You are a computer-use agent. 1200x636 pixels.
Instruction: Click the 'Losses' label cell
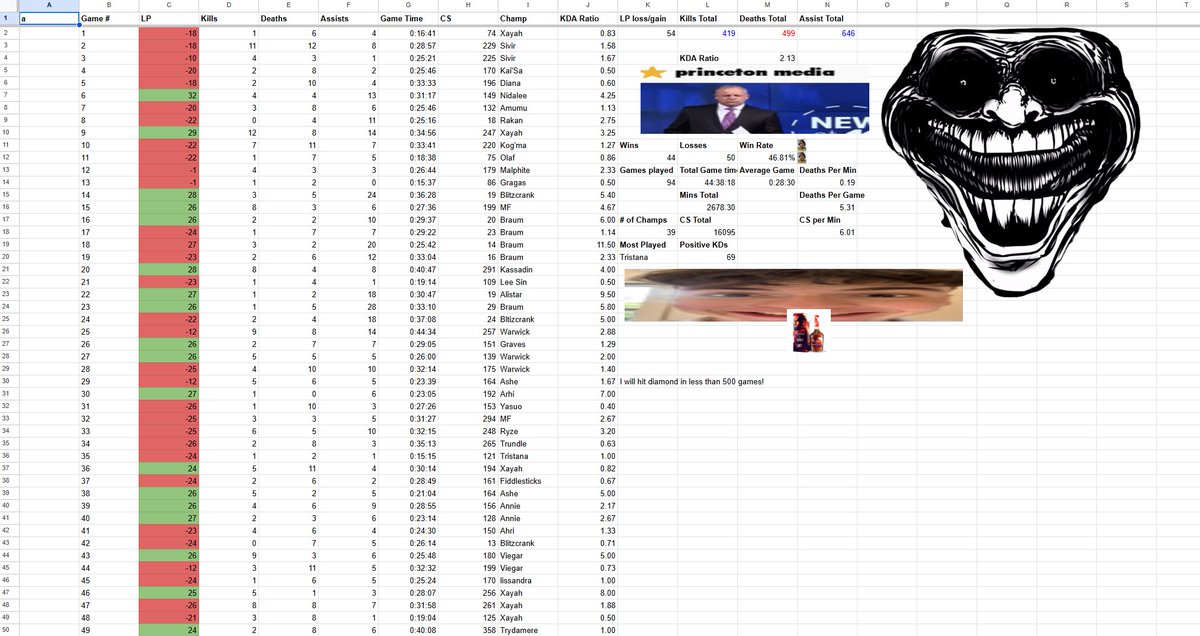click(707, 145)
